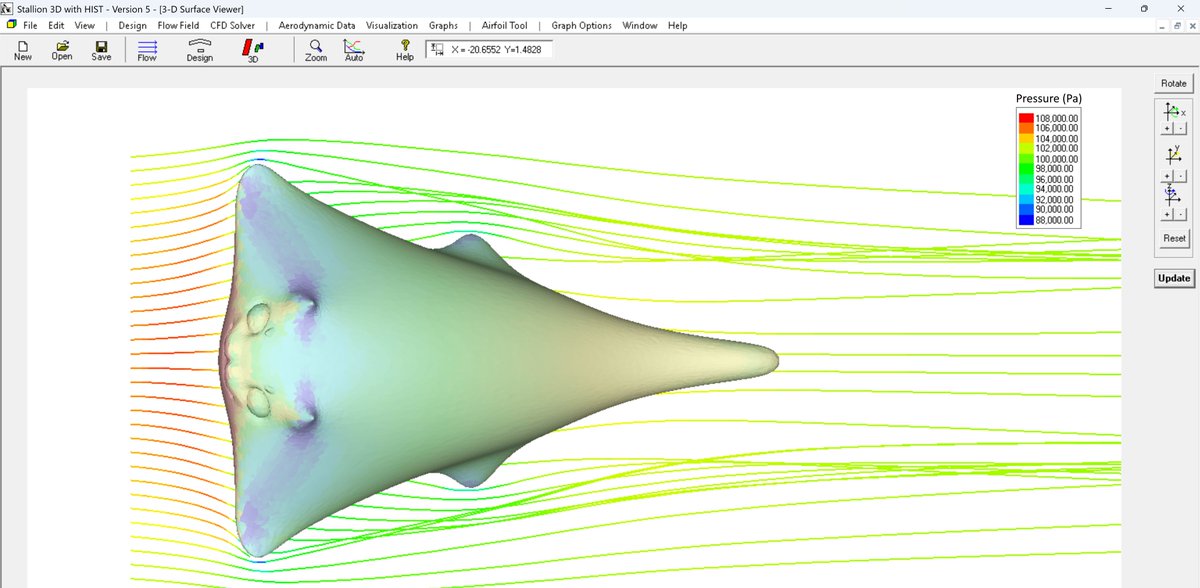Open the Window menu

(640, 25)
